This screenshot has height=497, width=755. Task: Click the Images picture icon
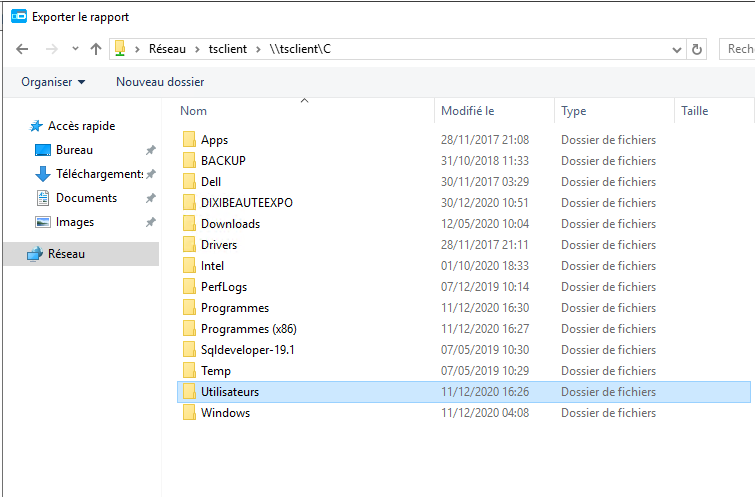point(43,222)
